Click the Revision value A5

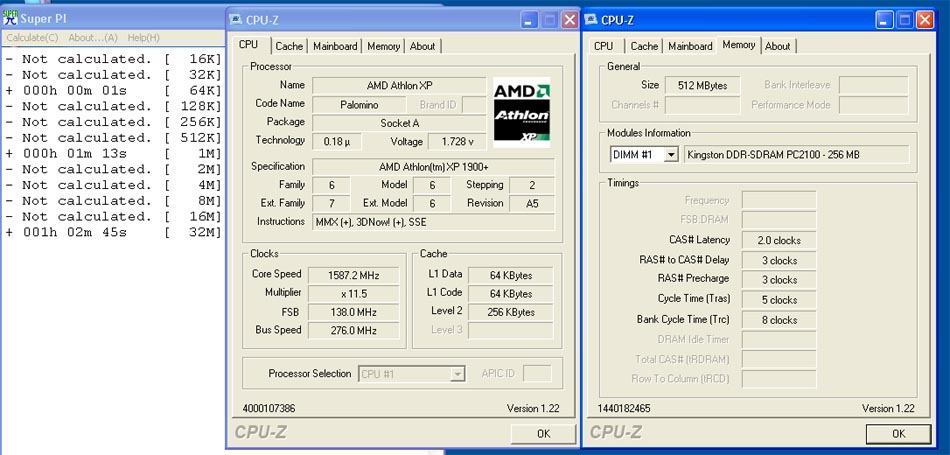coord(532,204)
